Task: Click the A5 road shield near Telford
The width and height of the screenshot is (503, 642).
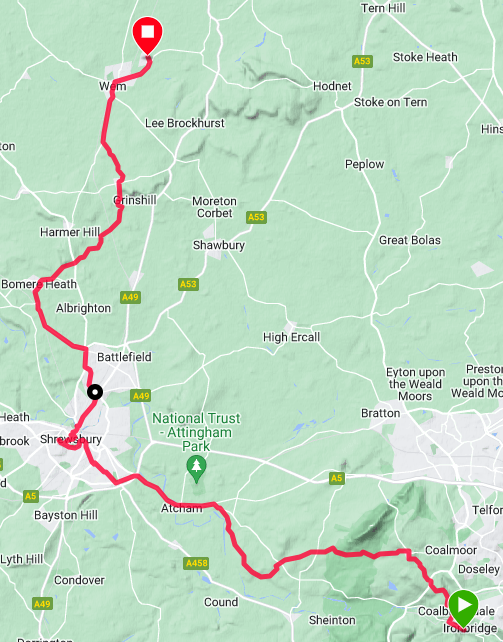Action: pos(336,478)
